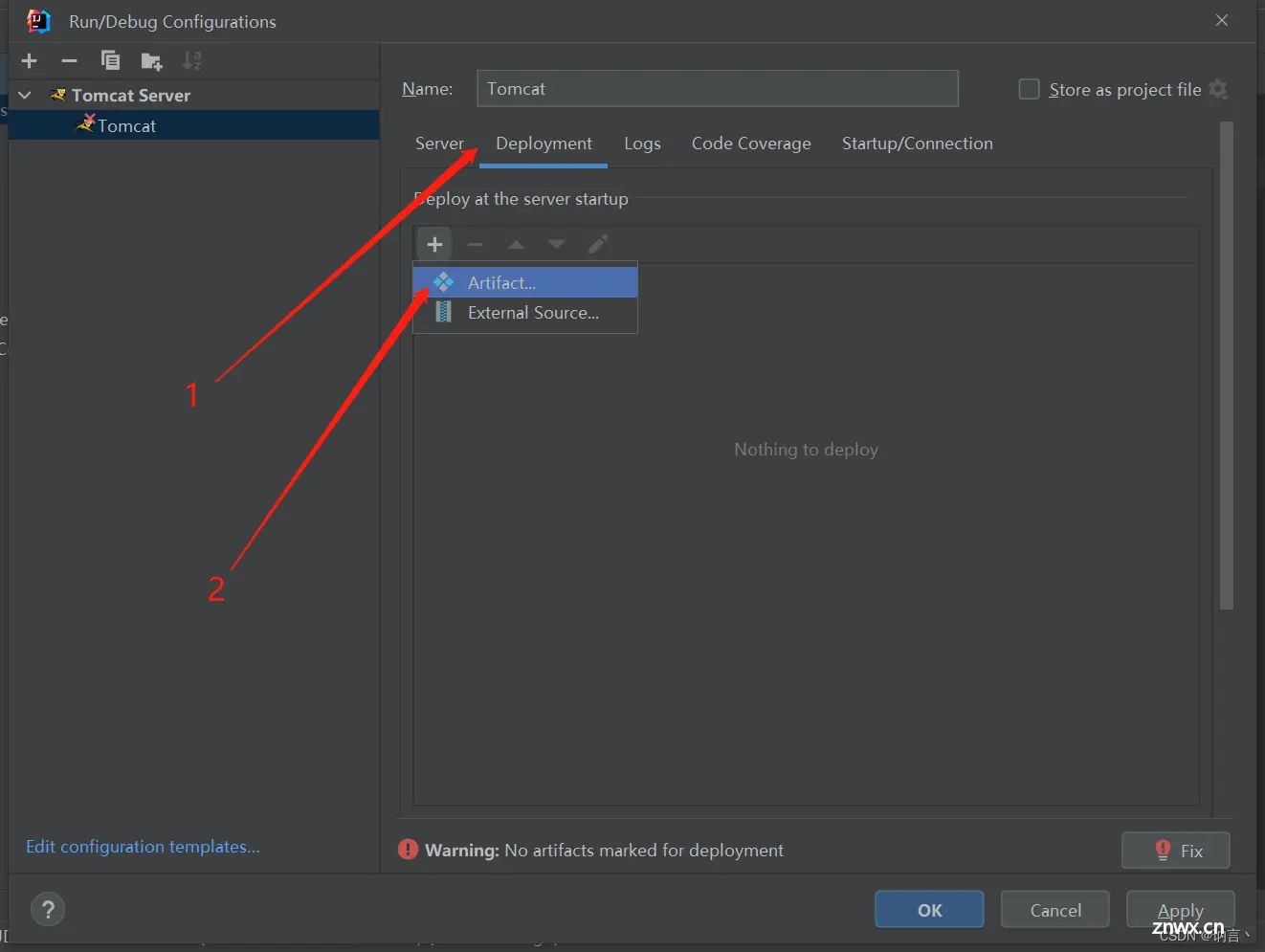This screenshot has width=1265, height=952.
Task: Remove selected configuration with minus icon
Action: pos(69,61)
